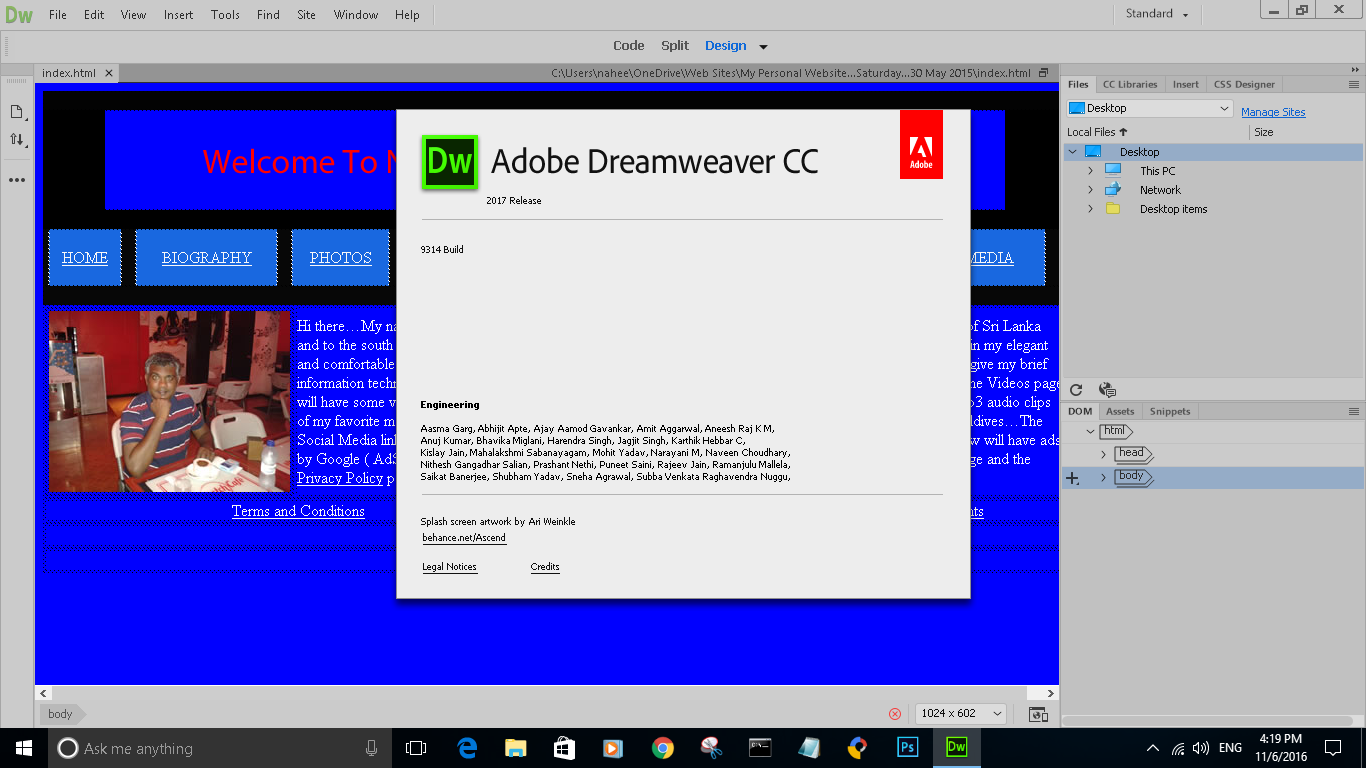Expand the Desktop items folder
This screenshot has height=768, width=1366.
1091,209
